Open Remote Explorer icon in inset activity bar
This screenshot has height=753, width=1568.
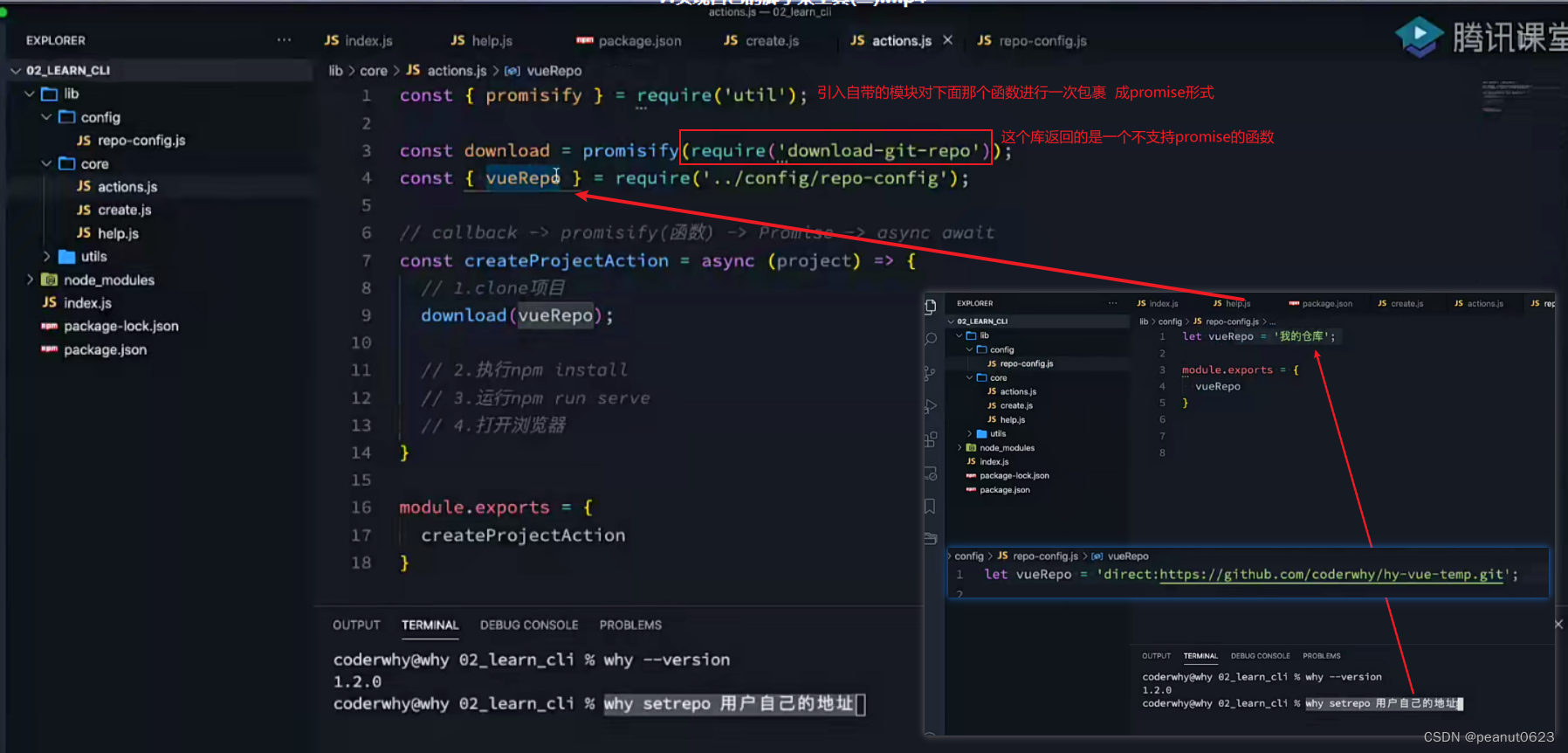931,473
